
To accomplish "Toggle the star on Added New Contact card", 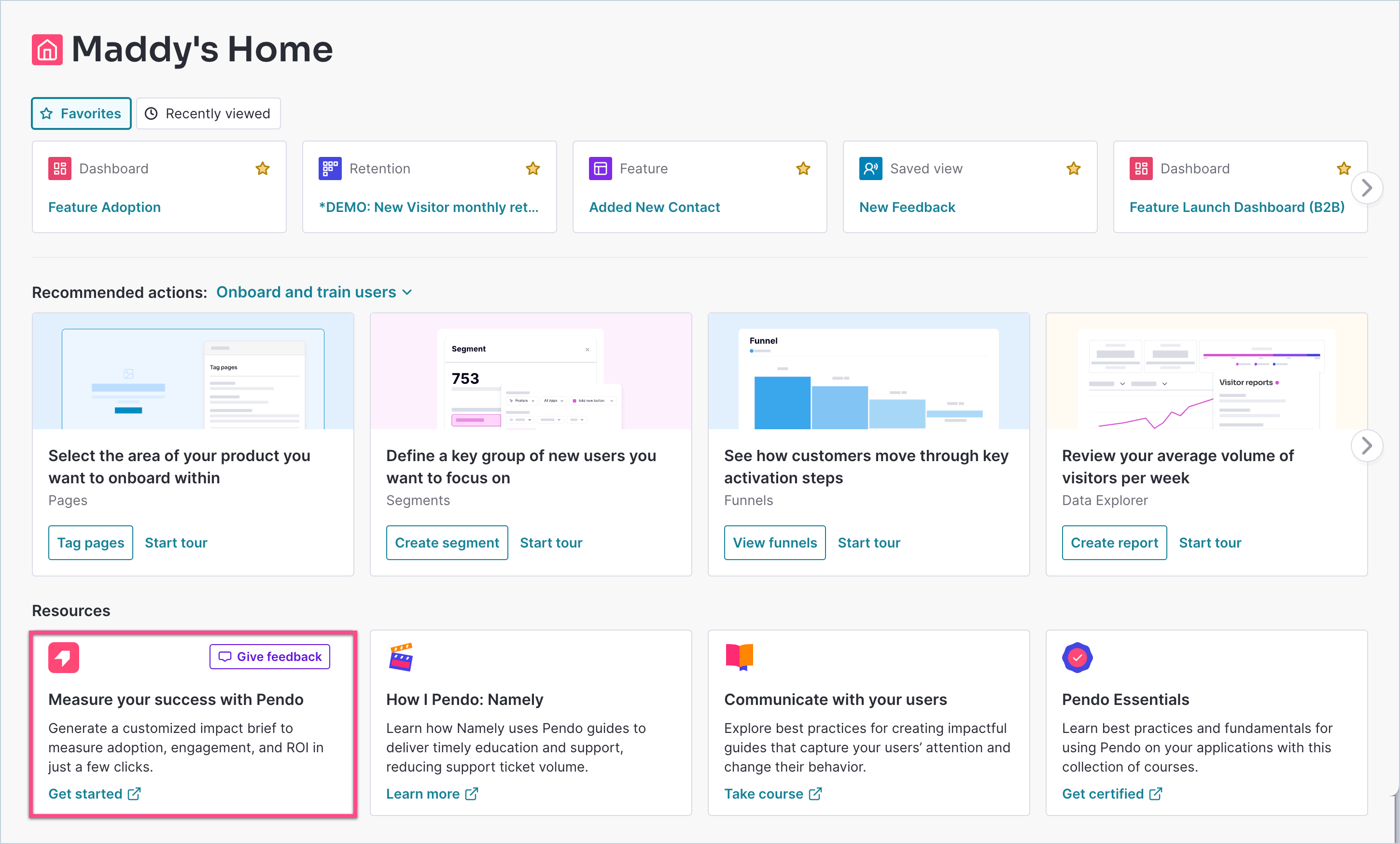I will pos(803,169).
